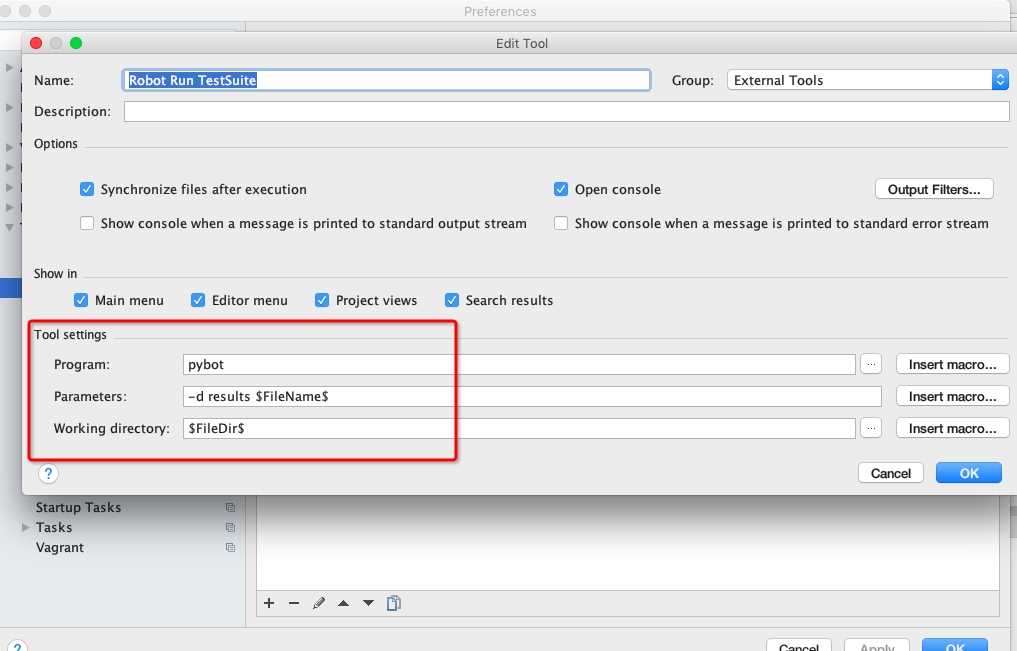Enable Show console on standard error stream

pyautogui.click(x=561, y=223)
